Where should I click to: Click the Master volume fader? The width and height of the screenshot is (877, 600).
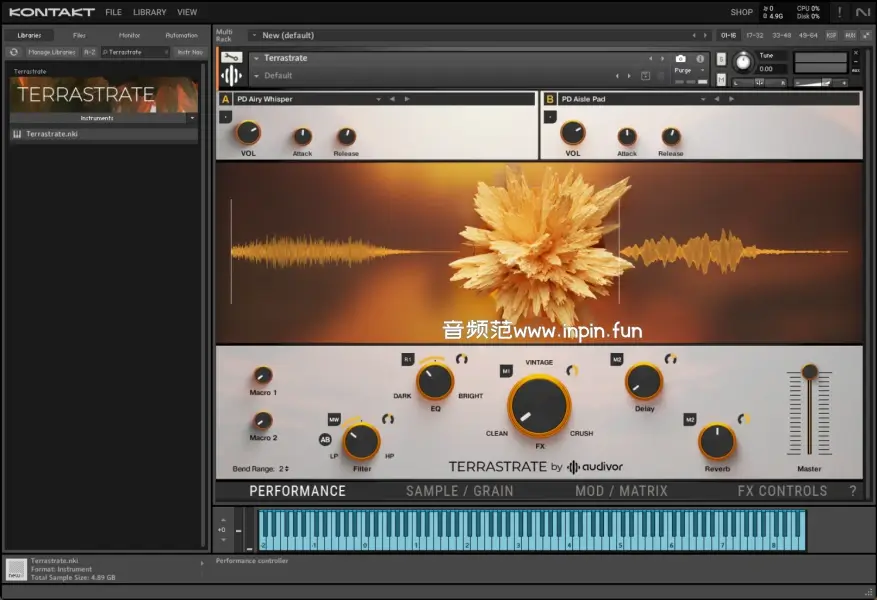[809, 372]
